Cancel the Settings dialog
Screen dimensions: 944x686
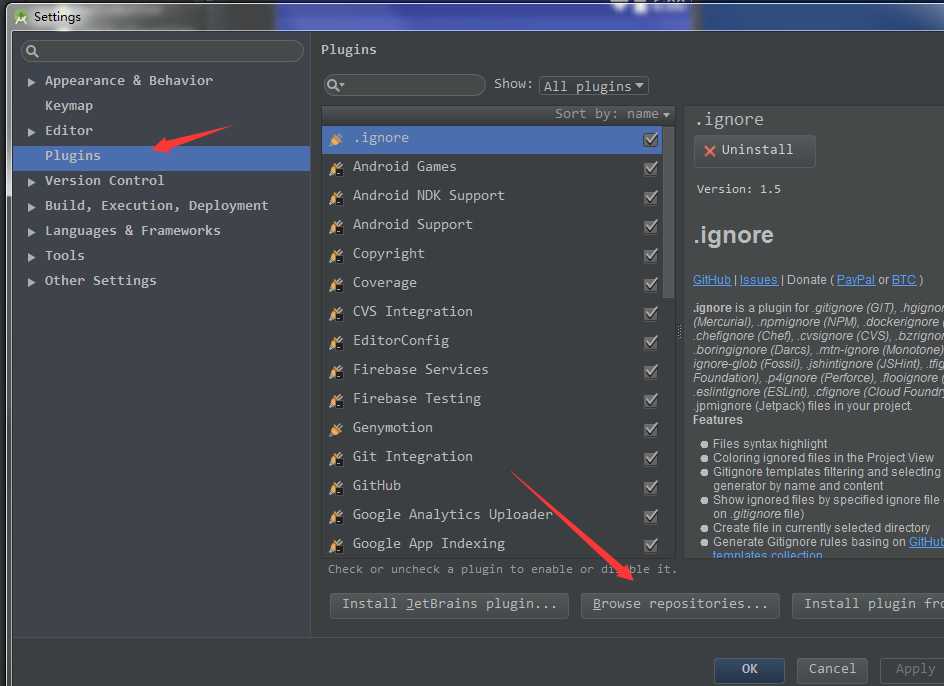click(x=831, y=670)
